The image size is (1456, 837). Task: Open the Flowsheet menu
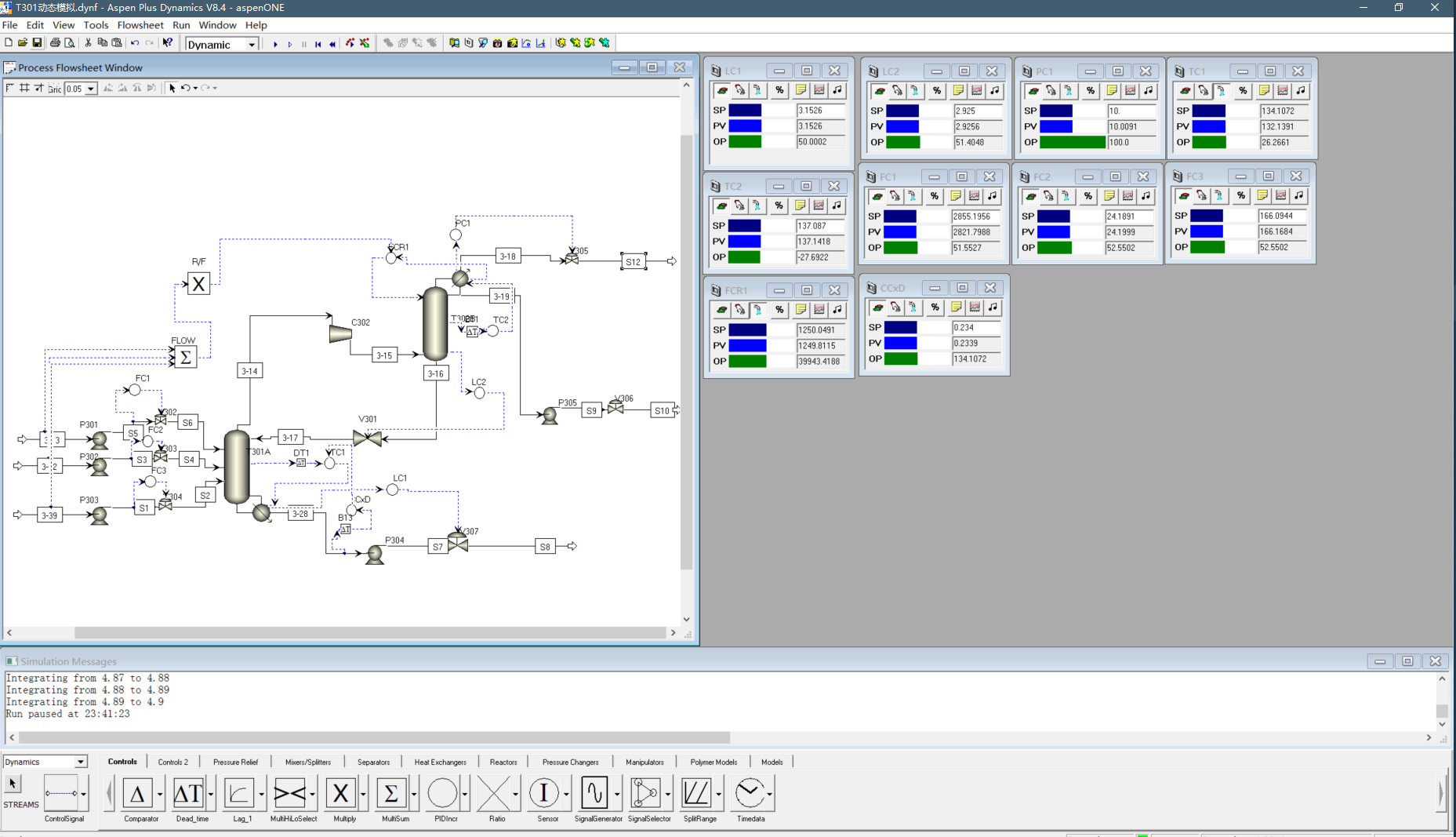(140, 25)
